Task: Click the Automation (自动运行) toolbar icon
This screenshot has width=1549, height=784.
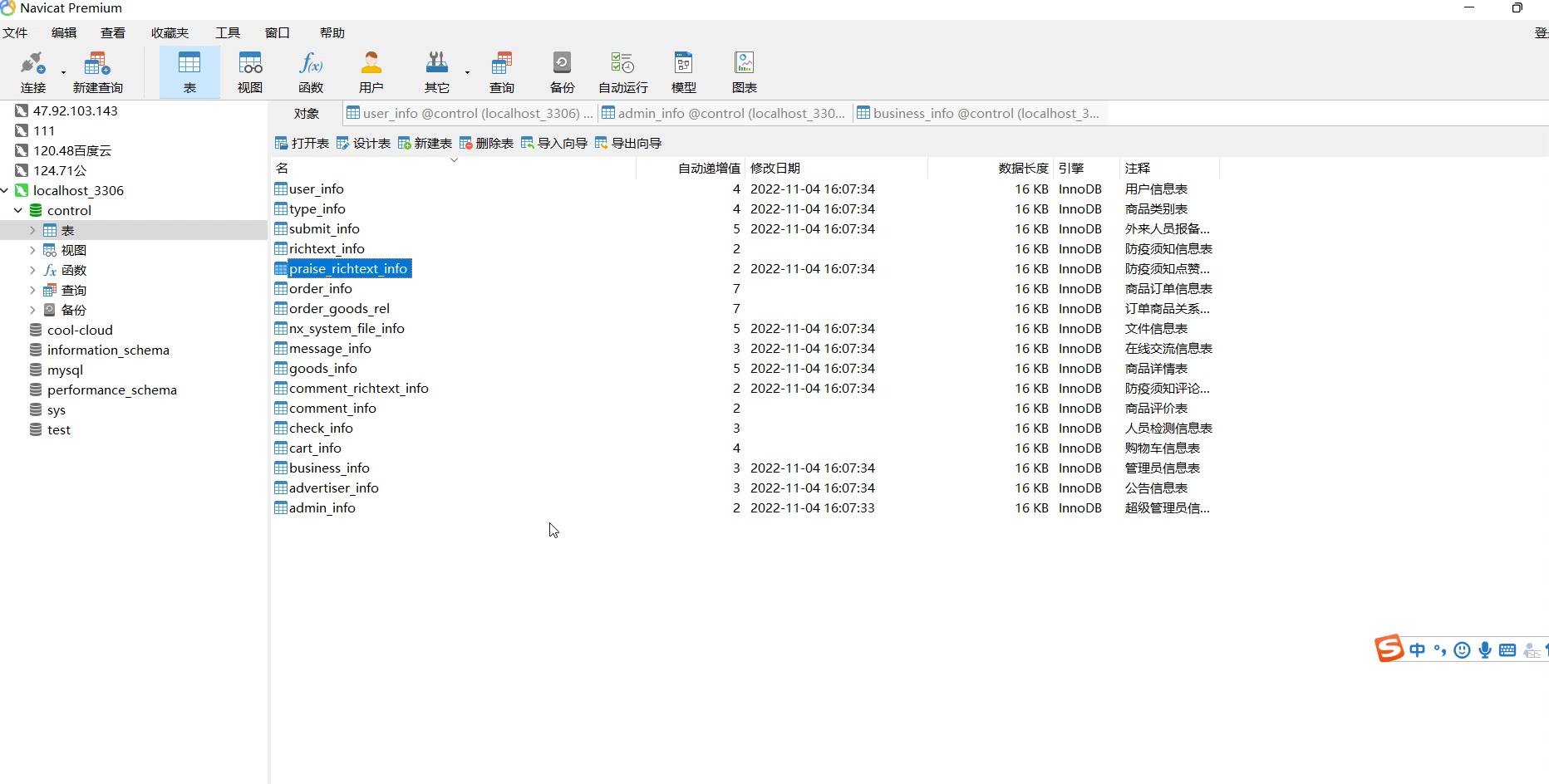Action: click(622, 72)
